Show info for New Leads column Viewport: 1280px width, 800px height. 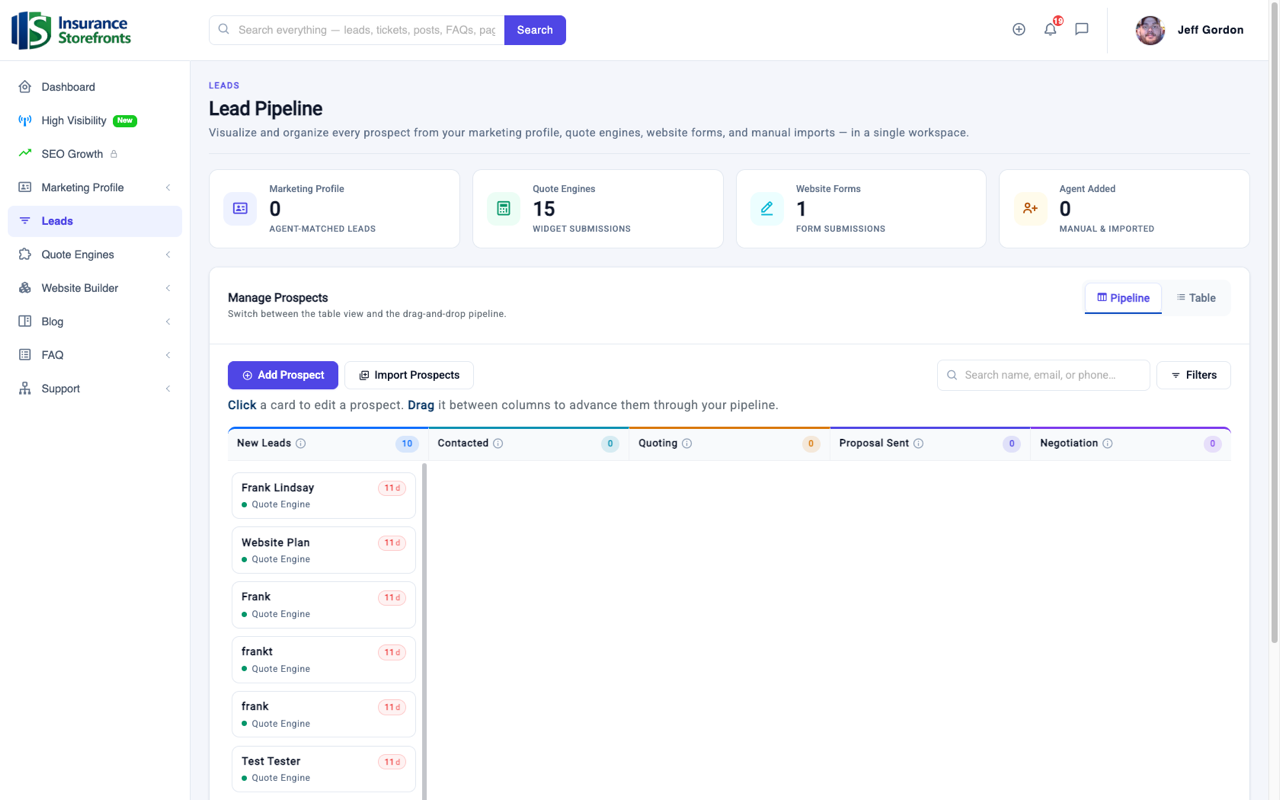[x=301, y=444]
